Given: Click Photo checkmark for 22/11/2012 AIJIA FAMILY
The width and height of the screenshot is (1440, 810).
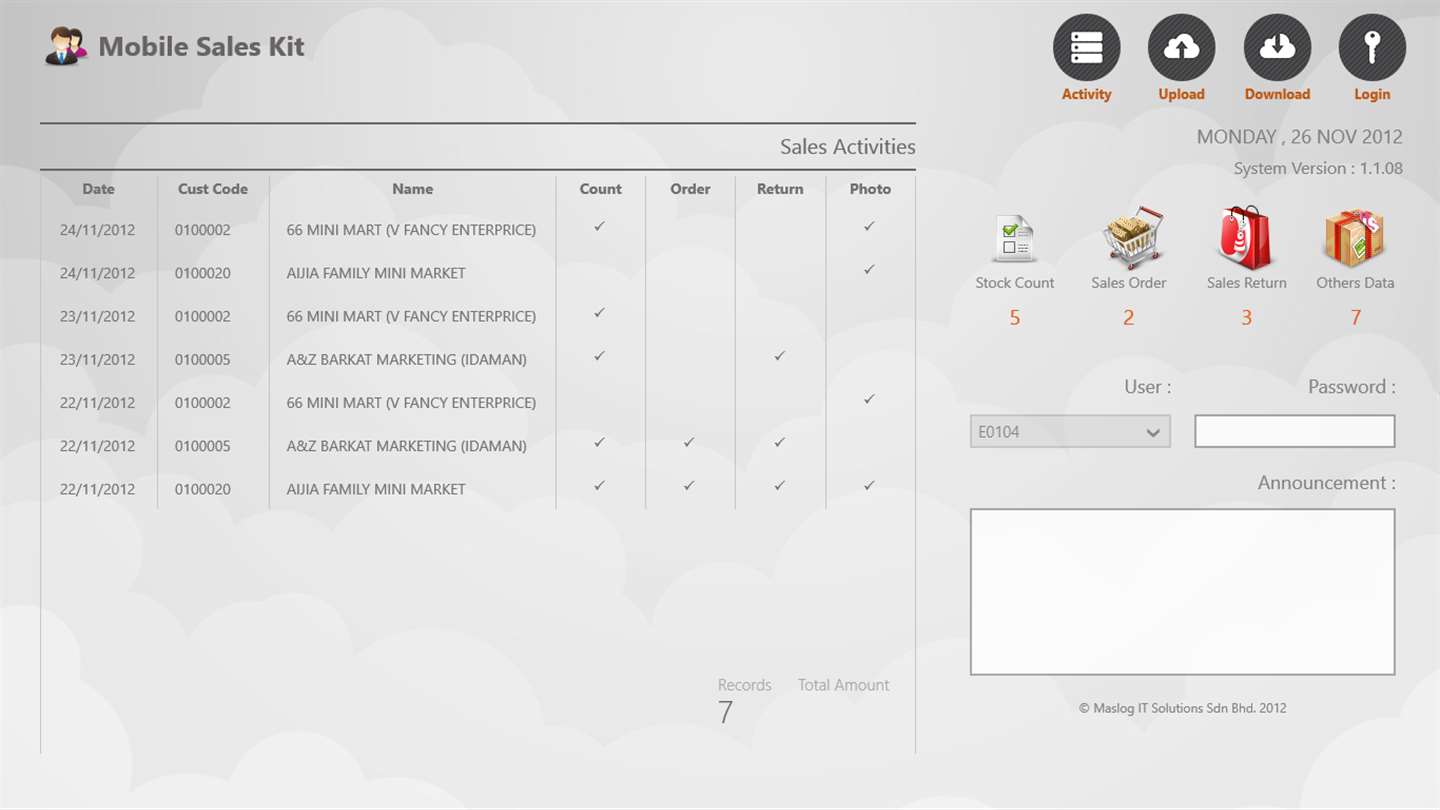Looking at the screenshot, I should click(x=869, y=485).
